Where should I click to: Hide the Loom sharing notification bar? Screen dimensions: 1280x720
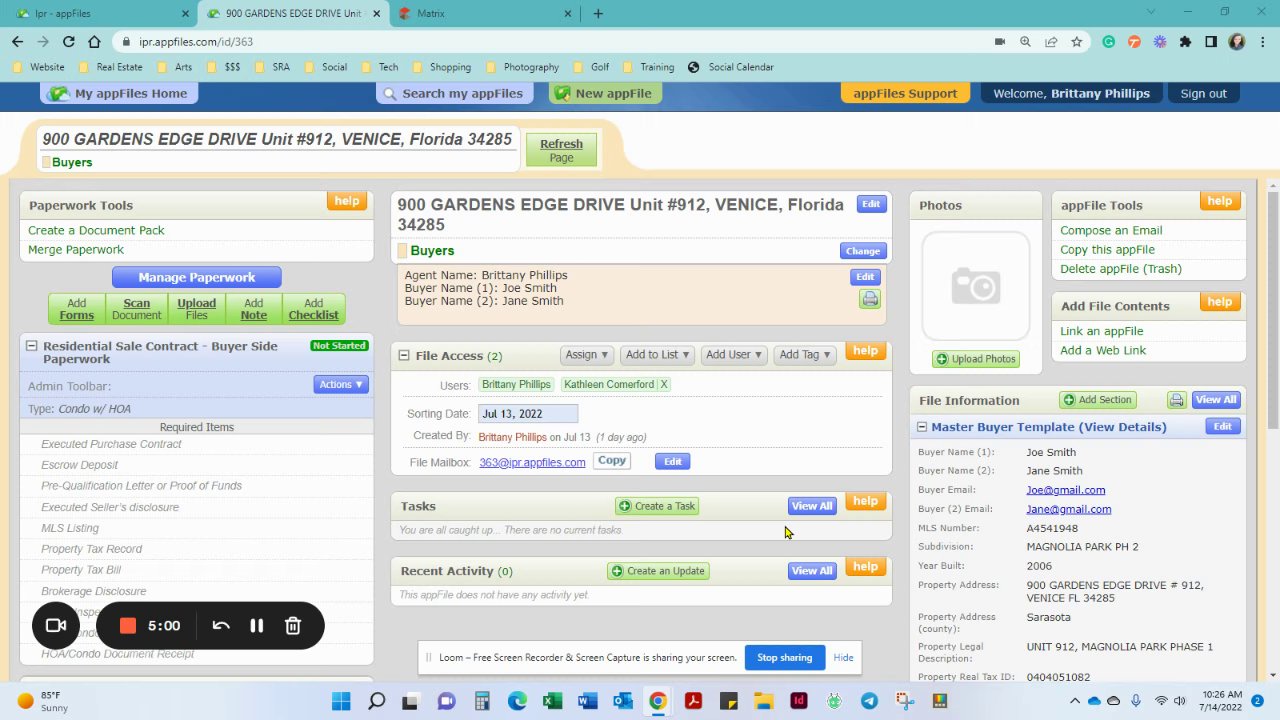click(843, 657)
